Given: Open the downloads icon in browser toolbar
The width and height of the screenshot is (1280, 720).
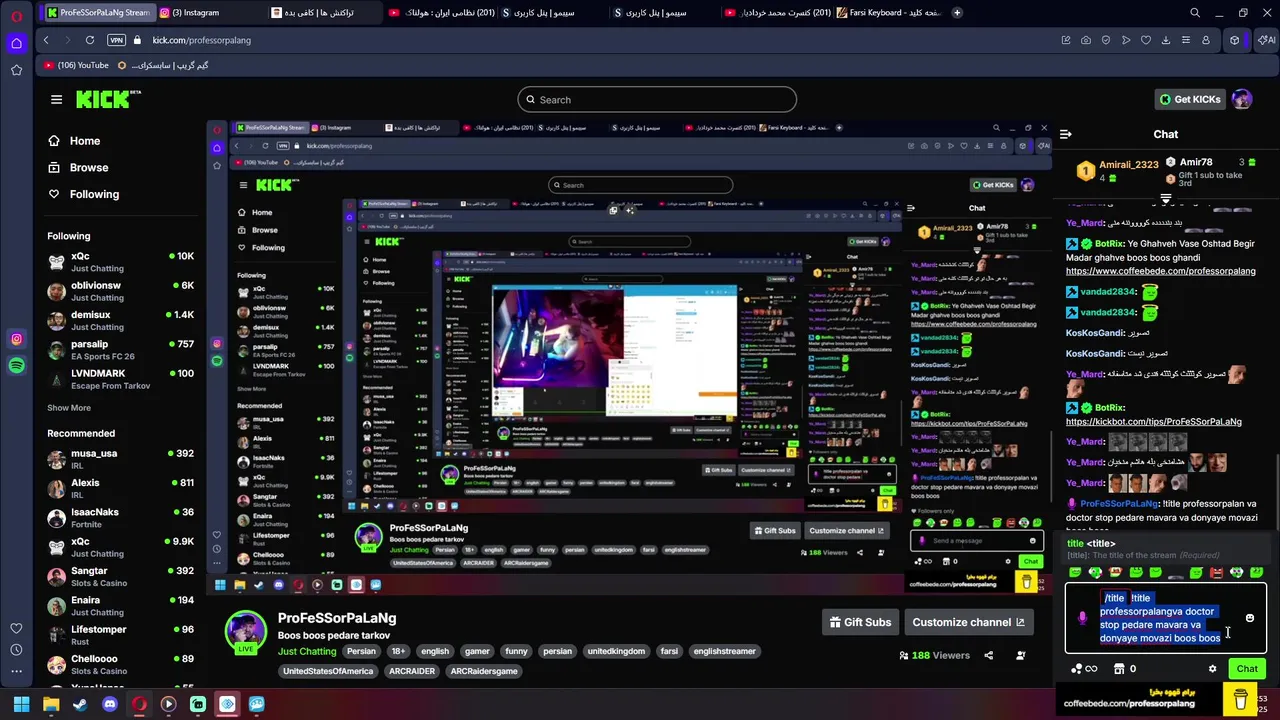Looking at the screenshot, I should 1166,40.
